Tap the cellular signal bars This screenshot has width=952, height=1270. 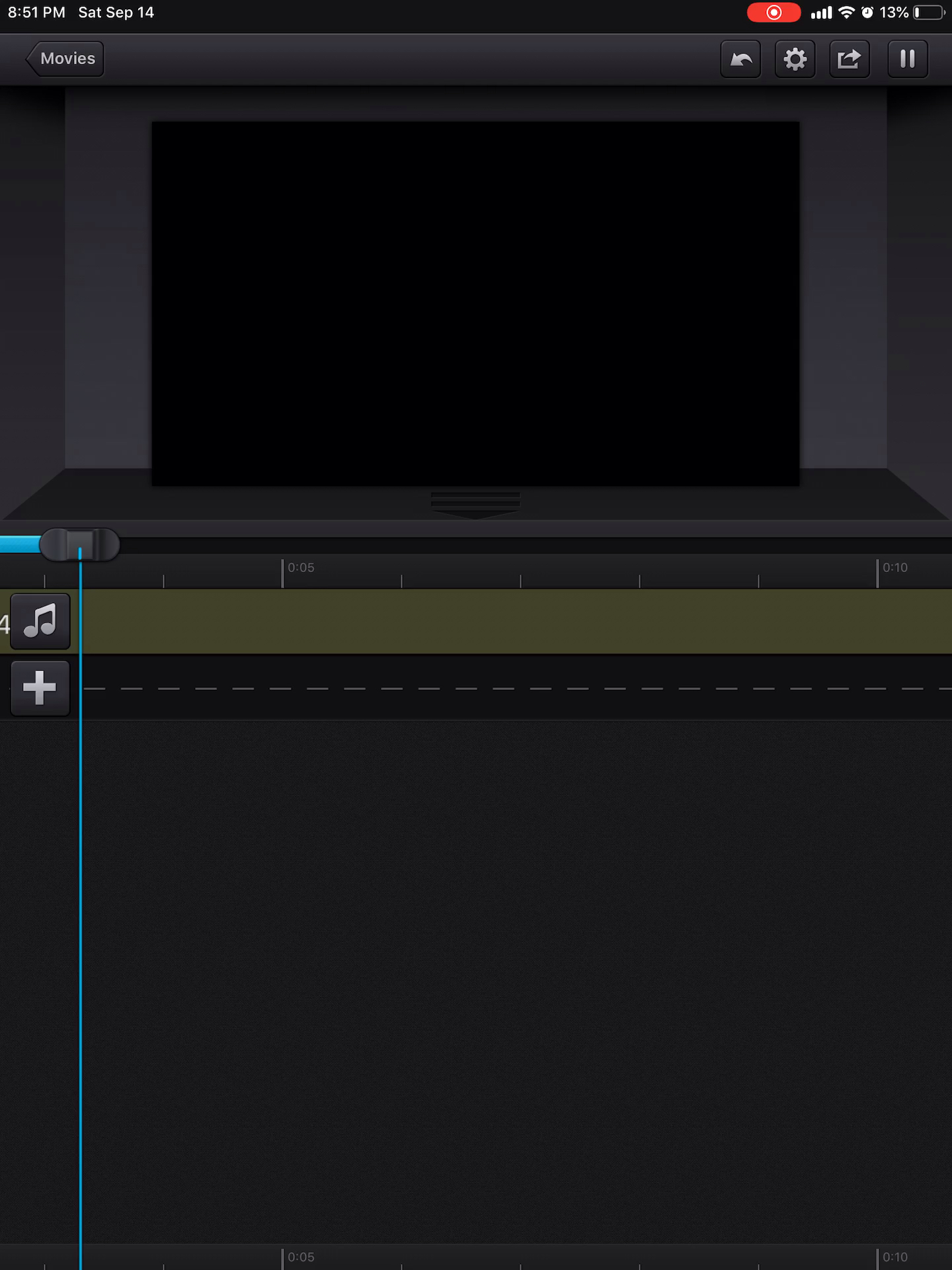point(821,13)
